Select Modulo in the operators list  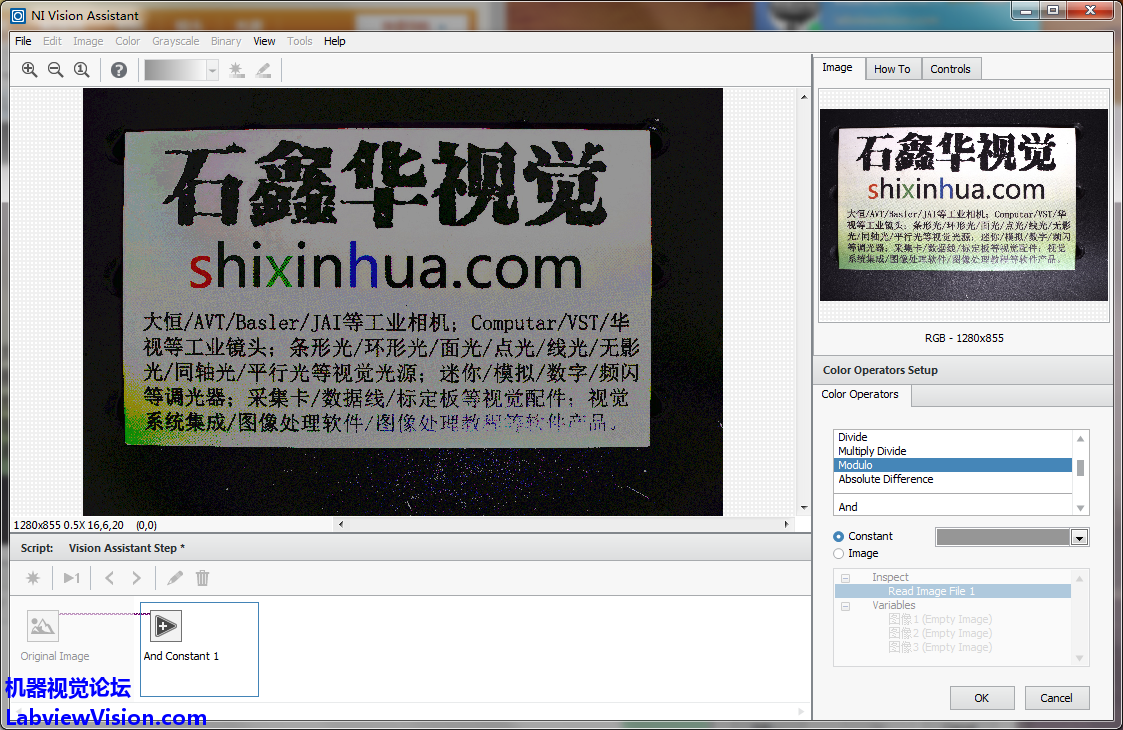click(953, 465)
